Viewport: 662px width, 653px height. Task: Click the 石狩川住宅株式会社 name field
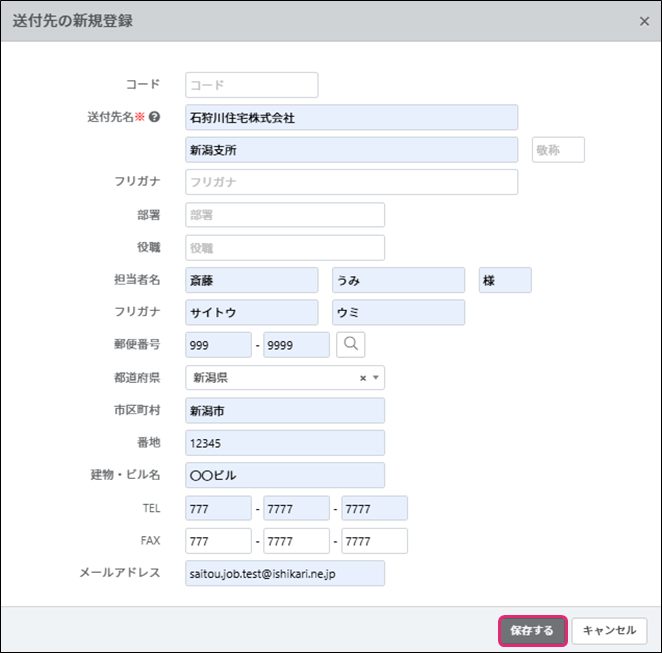click(351, 117)
